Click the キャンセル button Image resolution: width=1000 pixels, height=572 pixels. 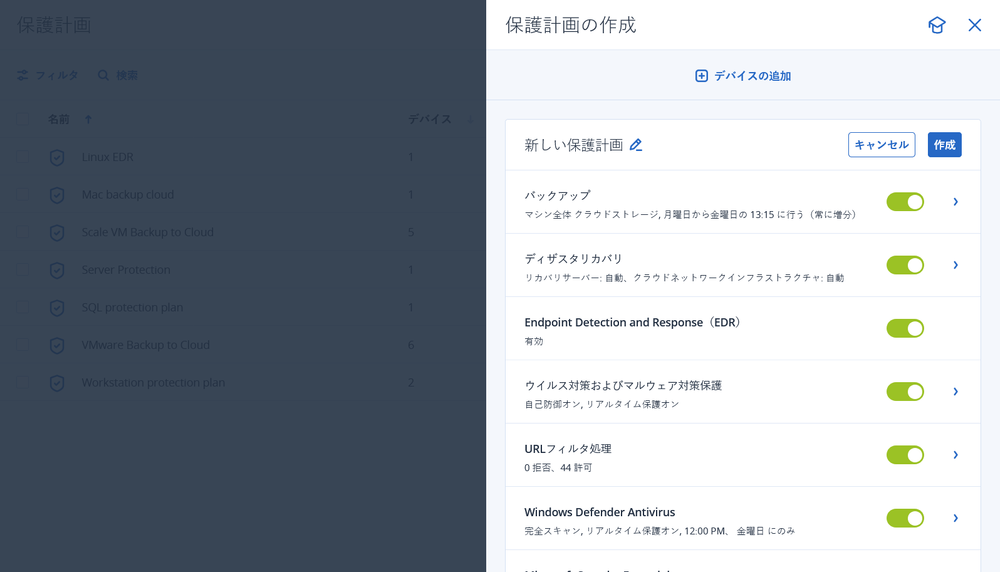tap(881, 145)
